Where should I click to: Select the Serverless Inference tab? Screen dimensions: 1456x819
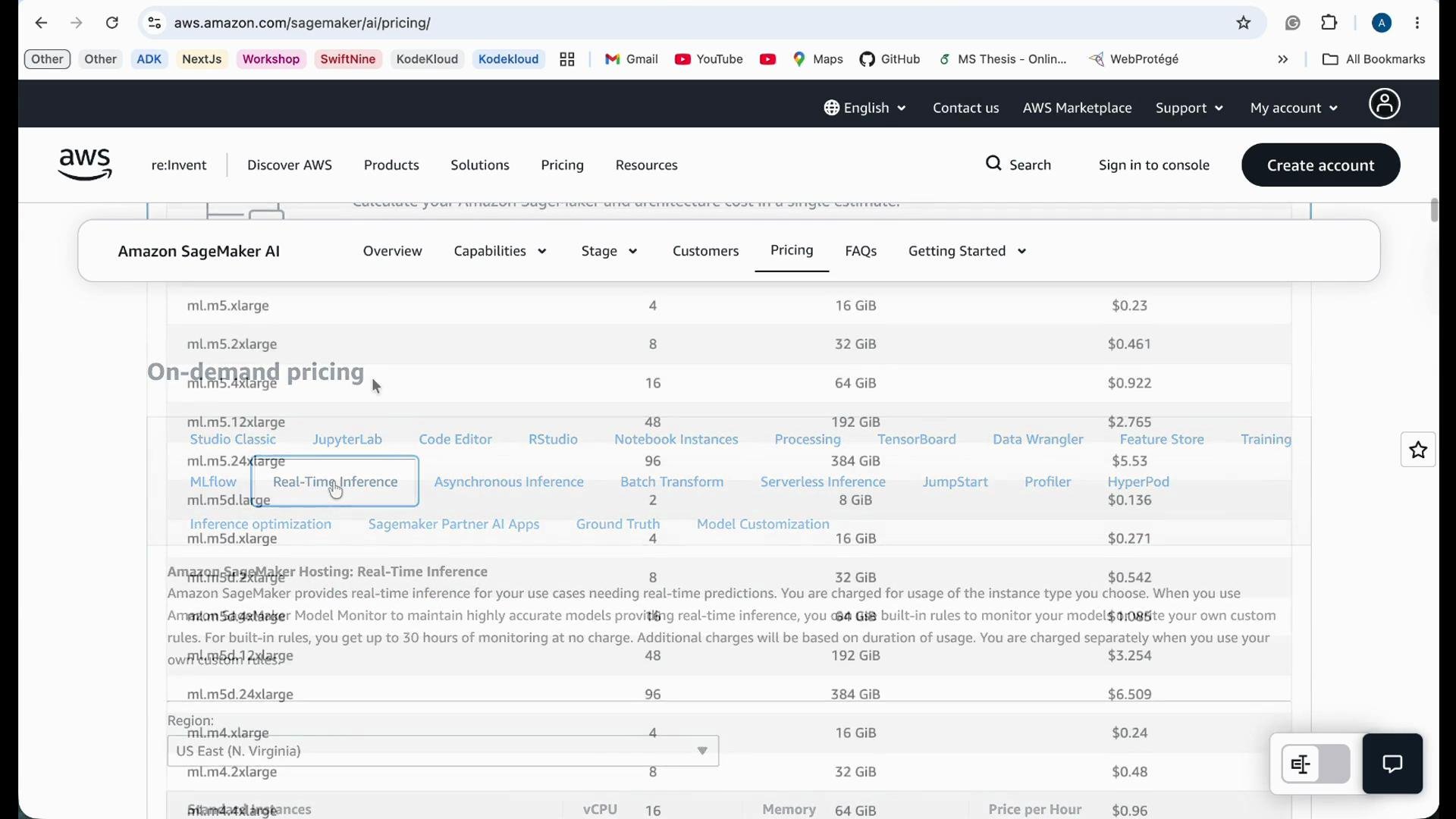tap(824, 482)
